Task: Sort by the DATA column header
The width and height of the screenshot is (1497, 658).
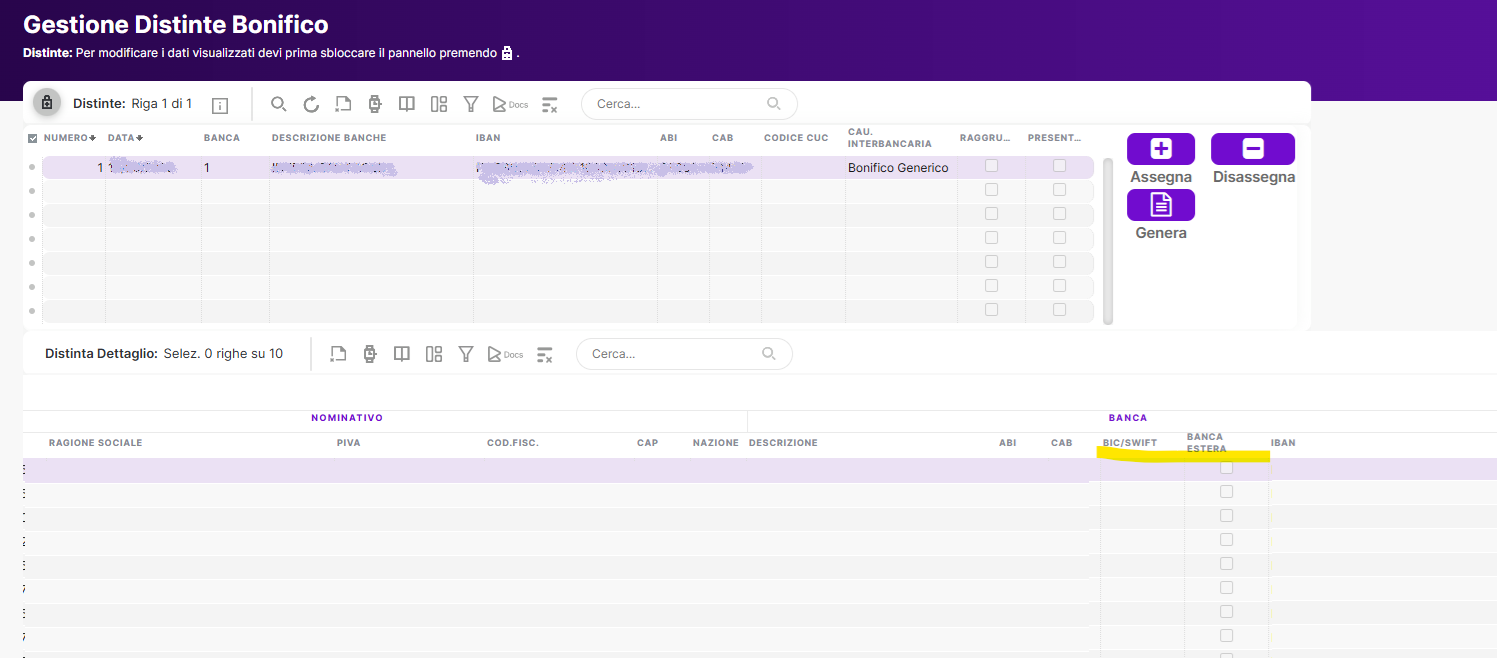Action: (x=125, y=138)
